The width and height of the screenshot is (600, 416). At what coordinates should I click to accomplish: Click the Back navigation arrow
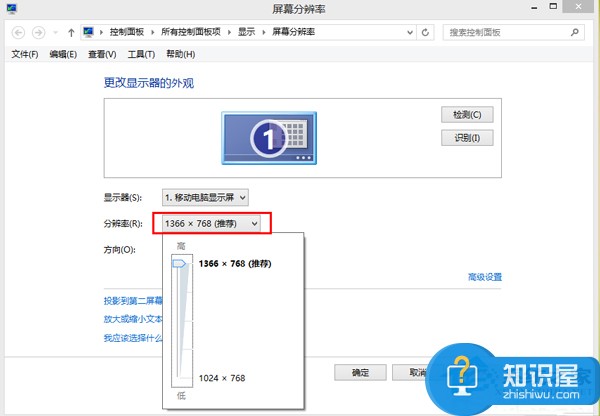[18, 33]
